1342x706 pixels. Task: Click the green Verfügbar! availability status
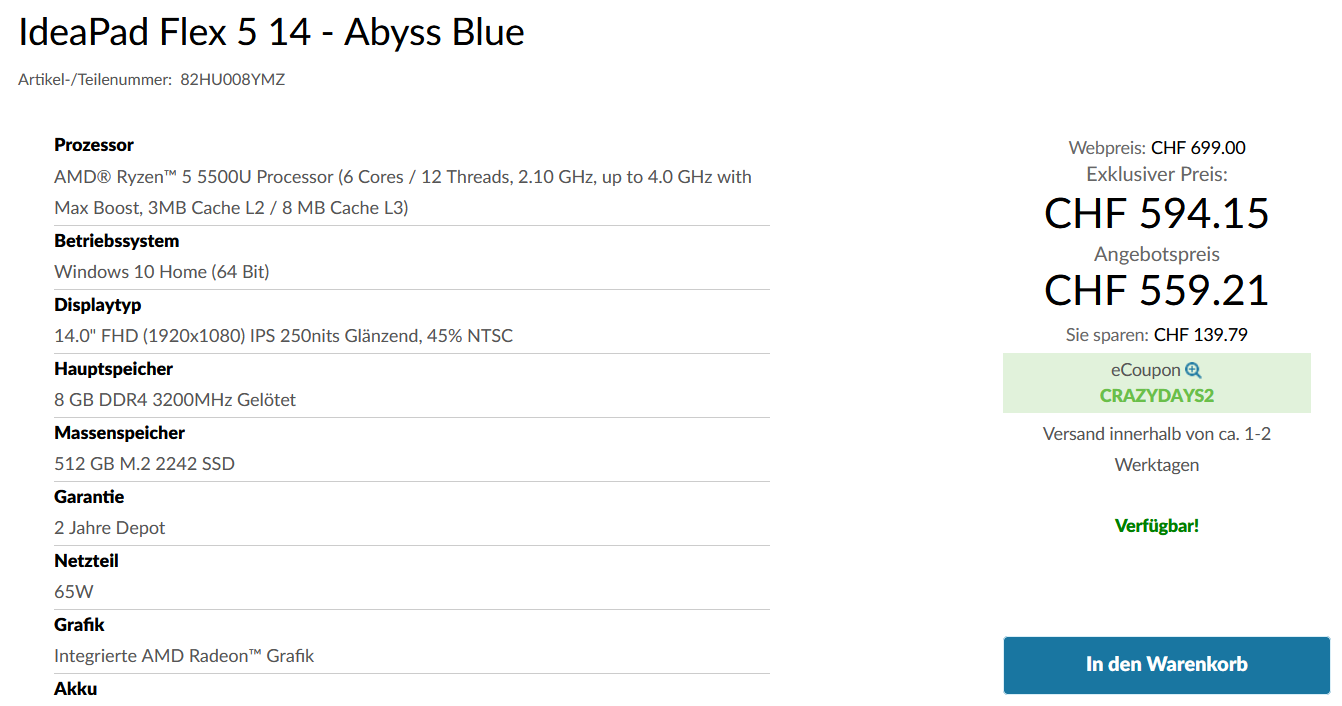click(1156, 525)
